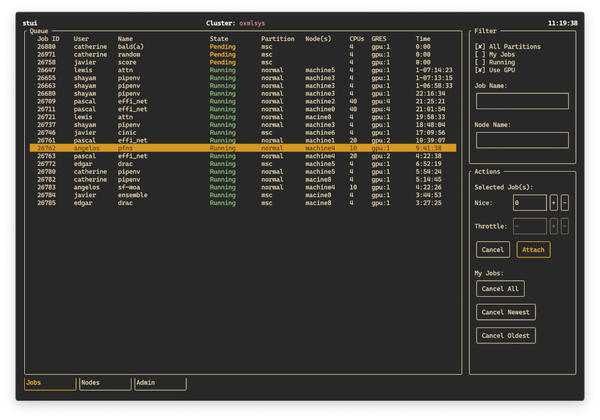Decrease Nice value with minus button
Viewport: 600px width, 420px height.
click(x=565, y=202)
